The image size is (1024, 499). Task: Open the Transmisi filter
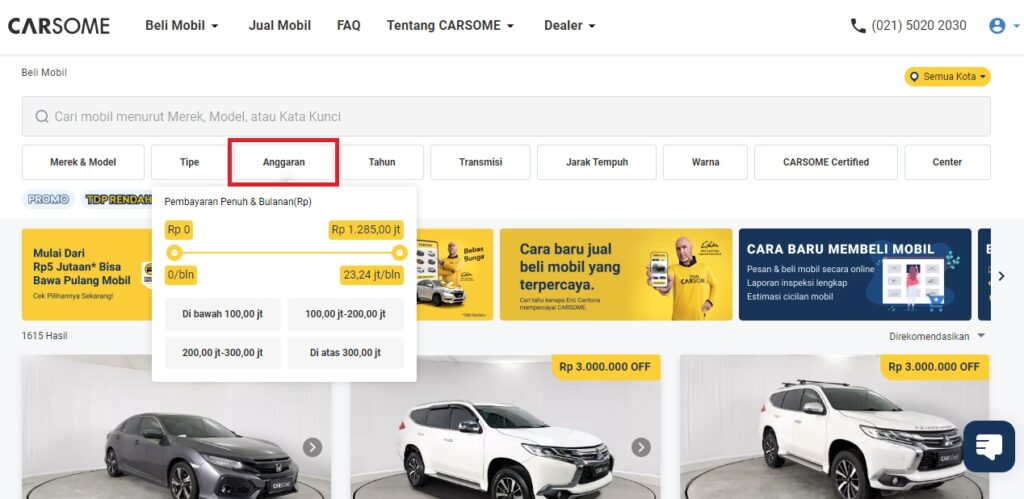pyautogui.click(x=480, y=162)
